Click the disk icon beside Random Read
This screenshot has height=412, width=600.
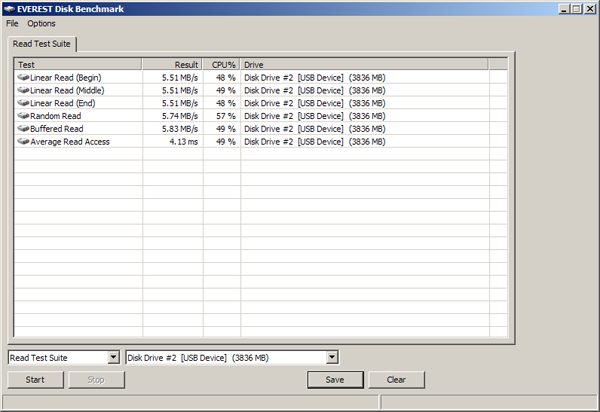click(x=23, y=116)
